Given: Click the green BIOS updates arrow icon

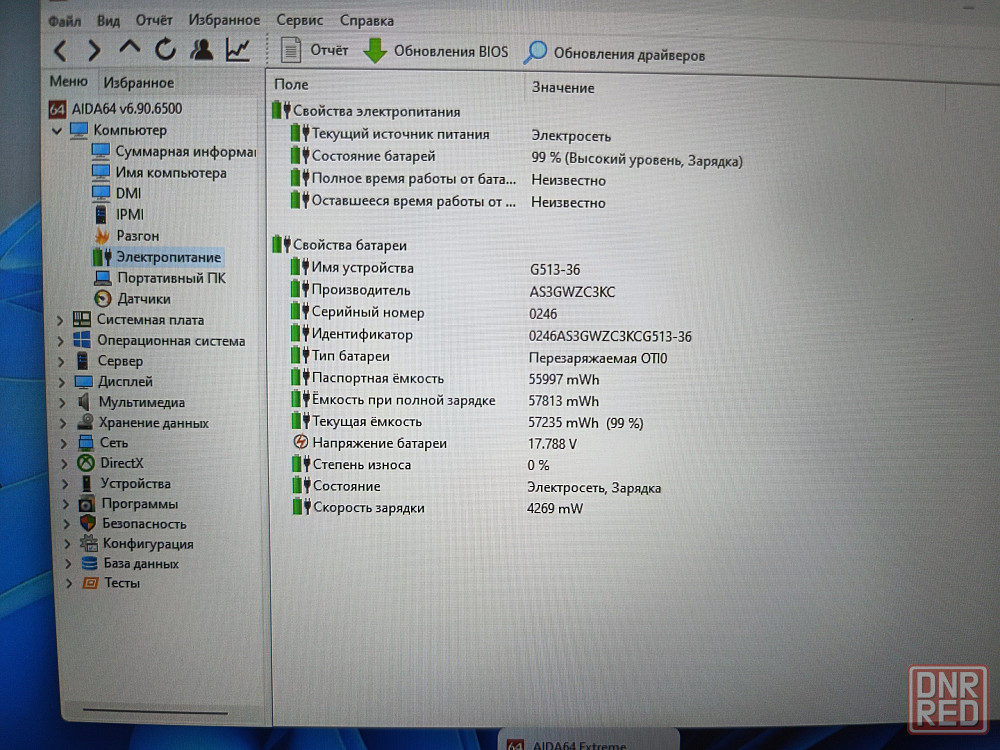Looking at the screenshot, I should [x=375, y=51].
